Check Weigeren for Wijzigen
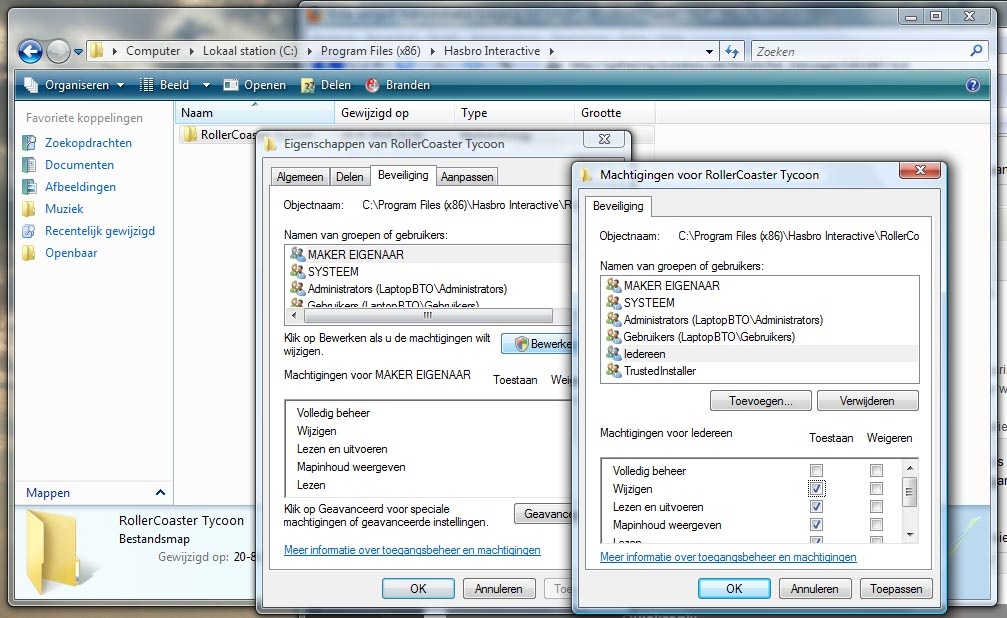1007x618 pixels. pos(876,488)
